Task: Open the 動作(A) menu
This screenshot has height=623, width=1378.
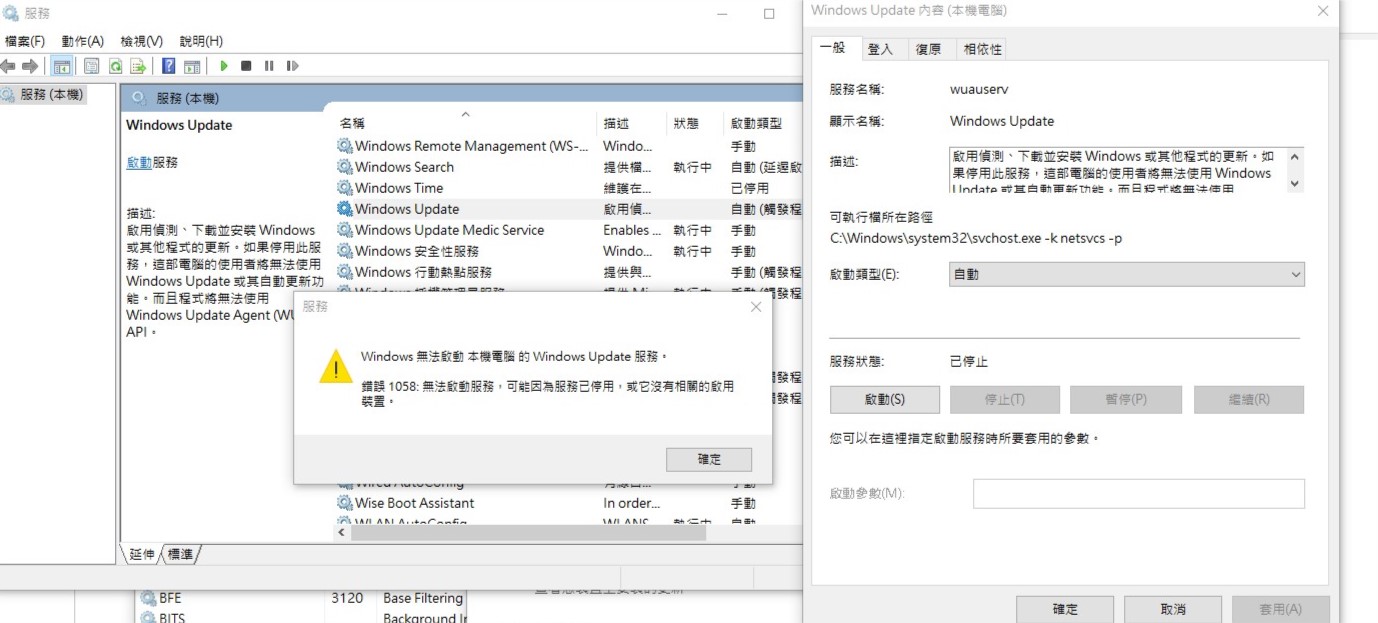Action: click(82, 41)
